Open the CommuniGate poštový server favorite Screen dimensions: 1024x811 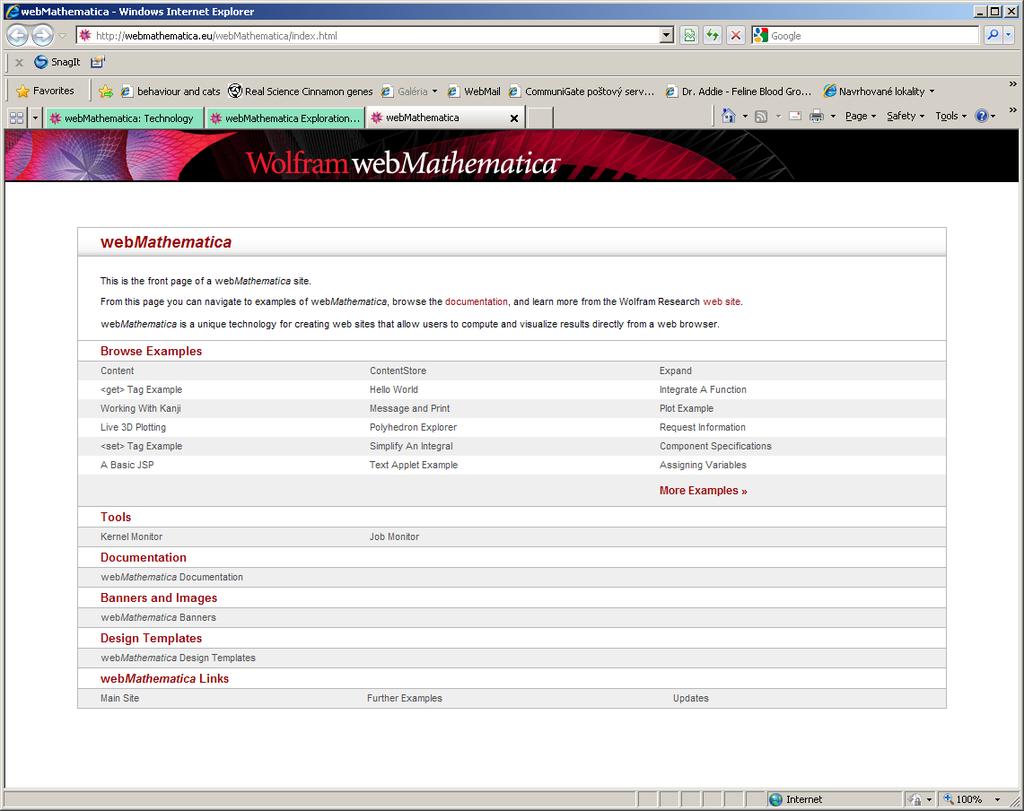(x=581, y=91)
